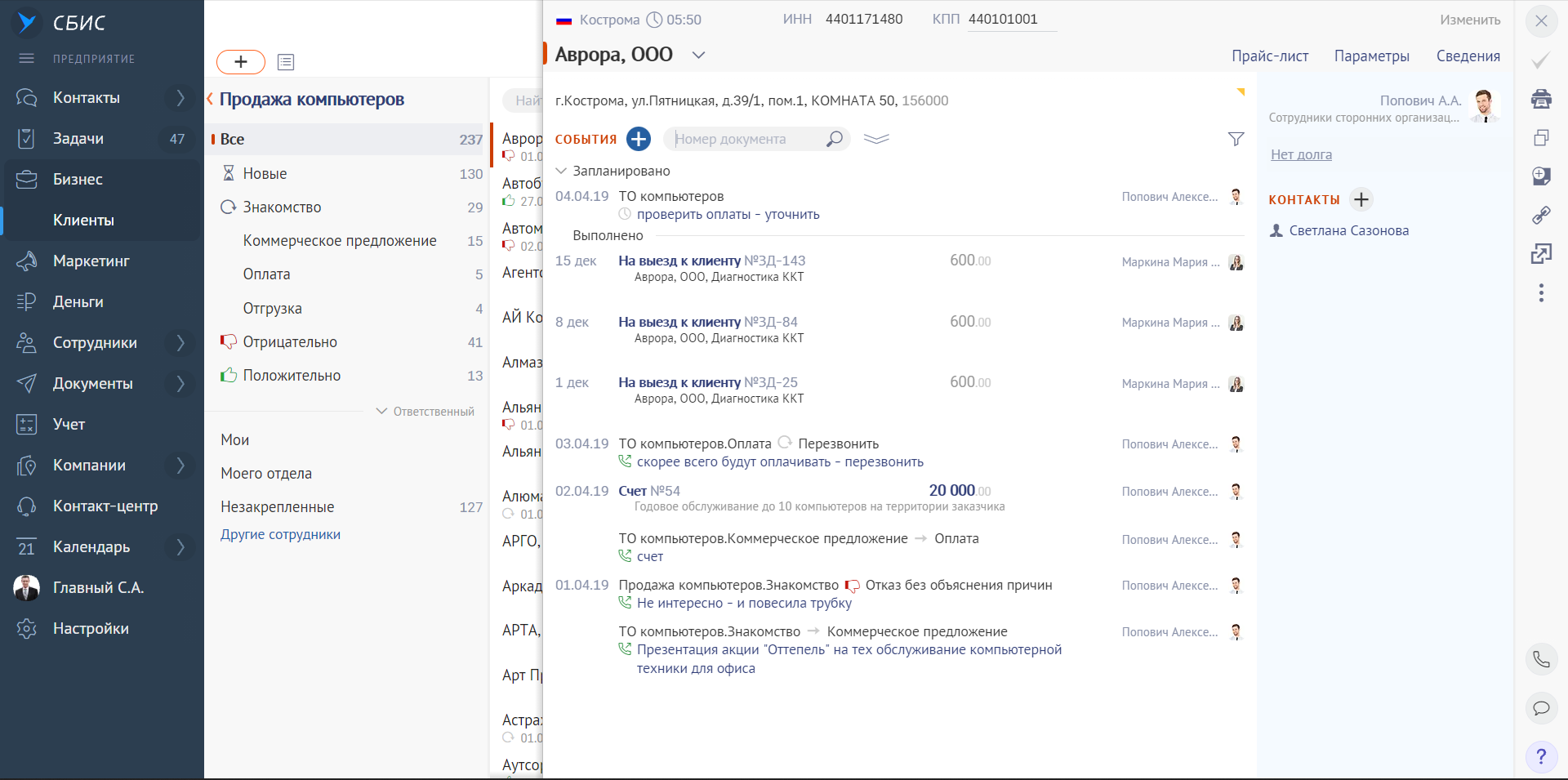1568x780 pixels.
Task: Expand the Контакты submenu arrow
Action: pos(180,98)
